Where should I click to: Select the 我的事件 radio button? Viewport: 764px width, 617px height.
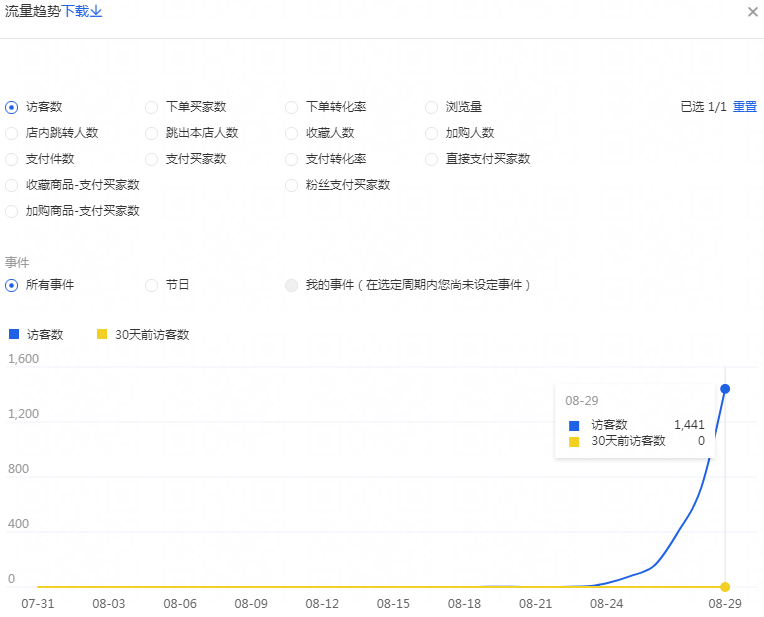coord(291,285)
